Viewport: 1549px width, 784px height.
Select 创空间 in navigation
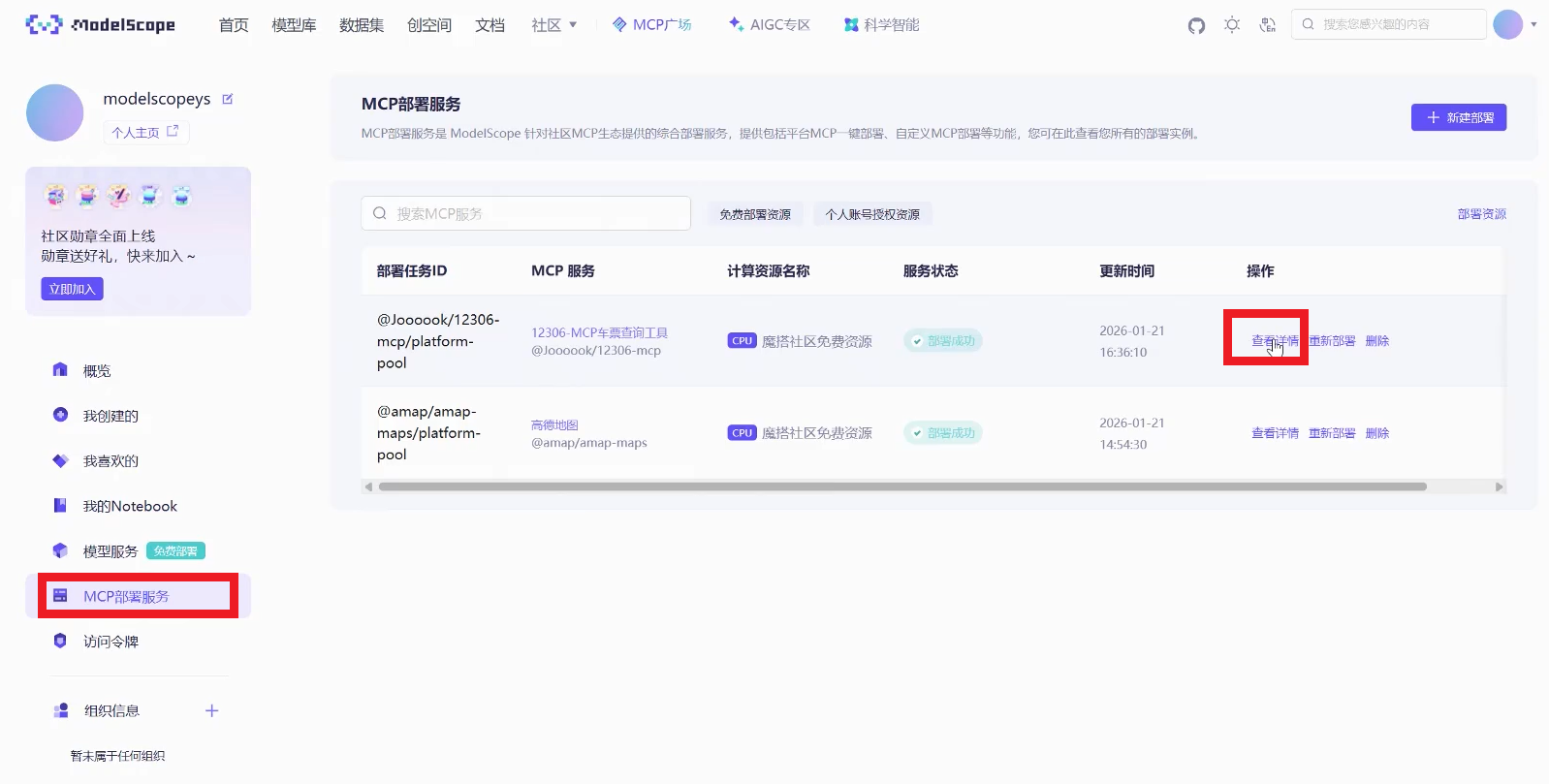pyautogui.click(x=429, y=25)
